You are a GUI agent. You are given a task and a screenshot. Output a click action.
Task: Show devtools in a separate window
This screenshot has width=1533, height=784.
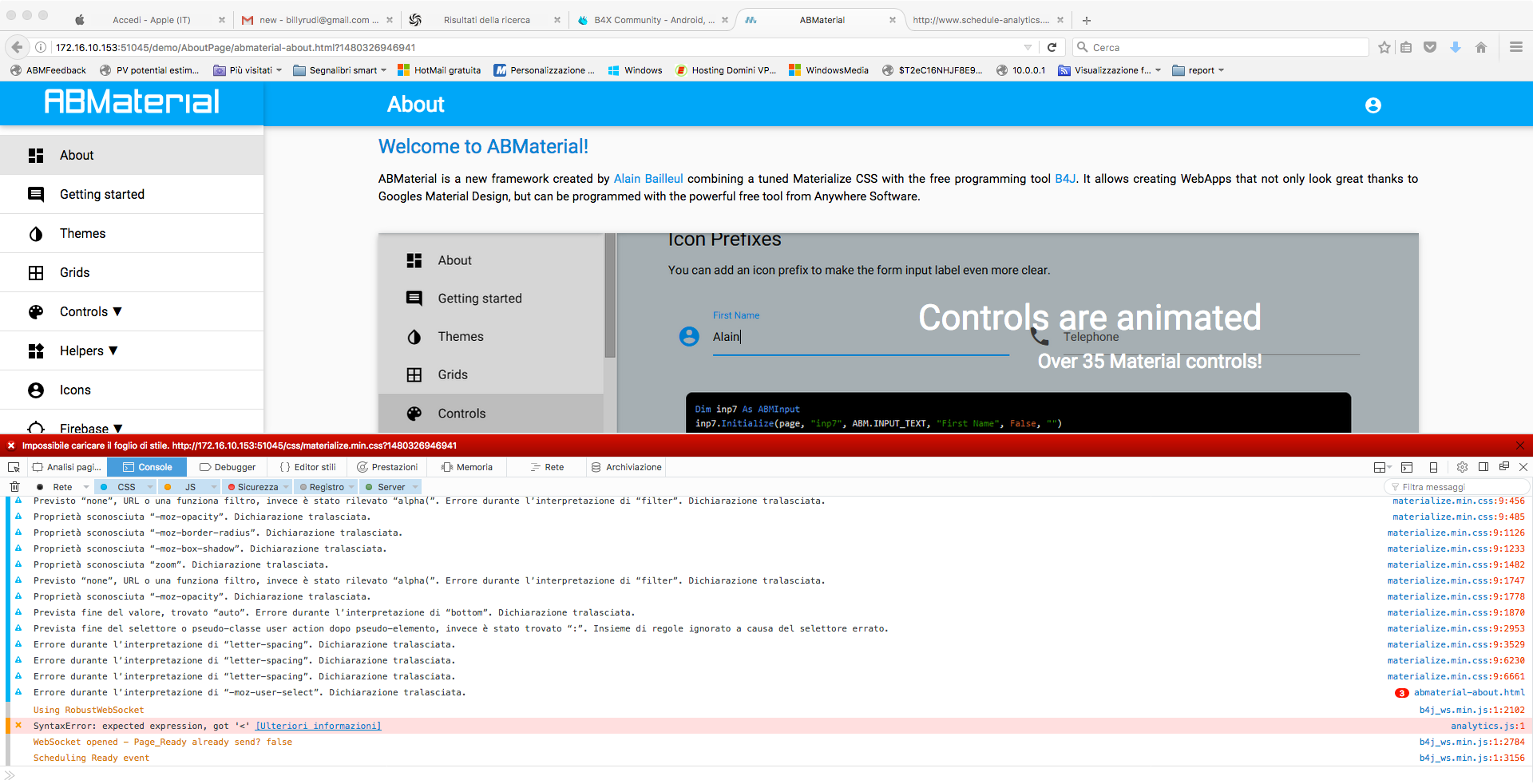tap(1504, 466)
